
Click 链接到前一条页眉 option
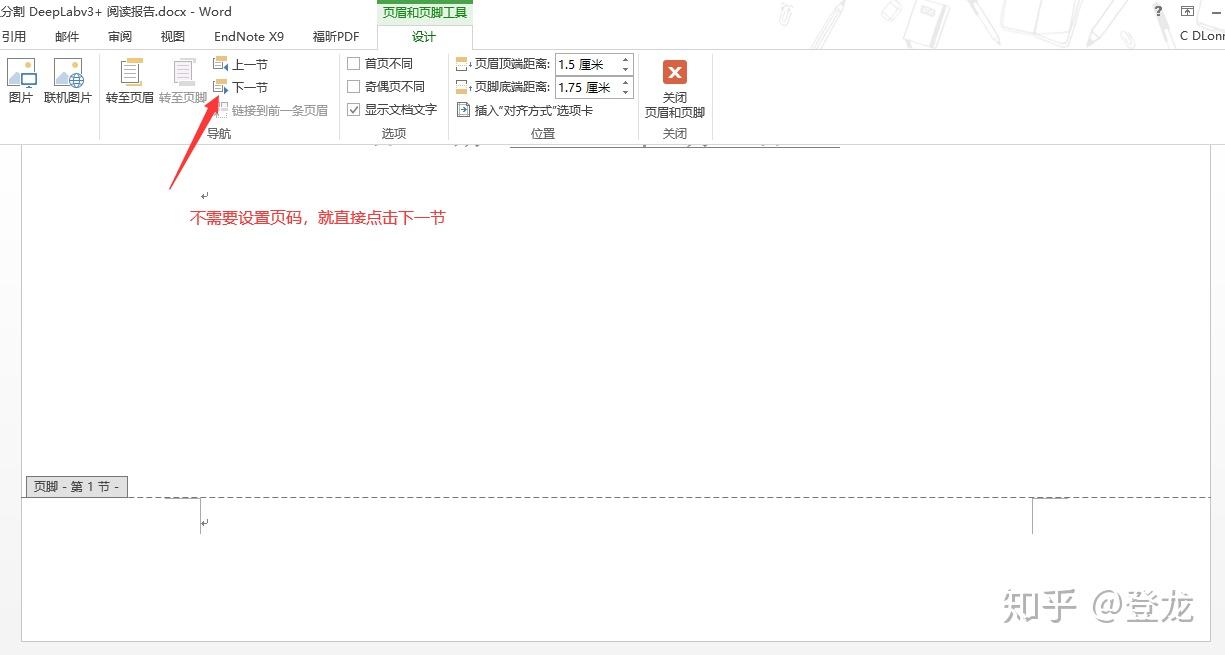[x=270, y=110]
